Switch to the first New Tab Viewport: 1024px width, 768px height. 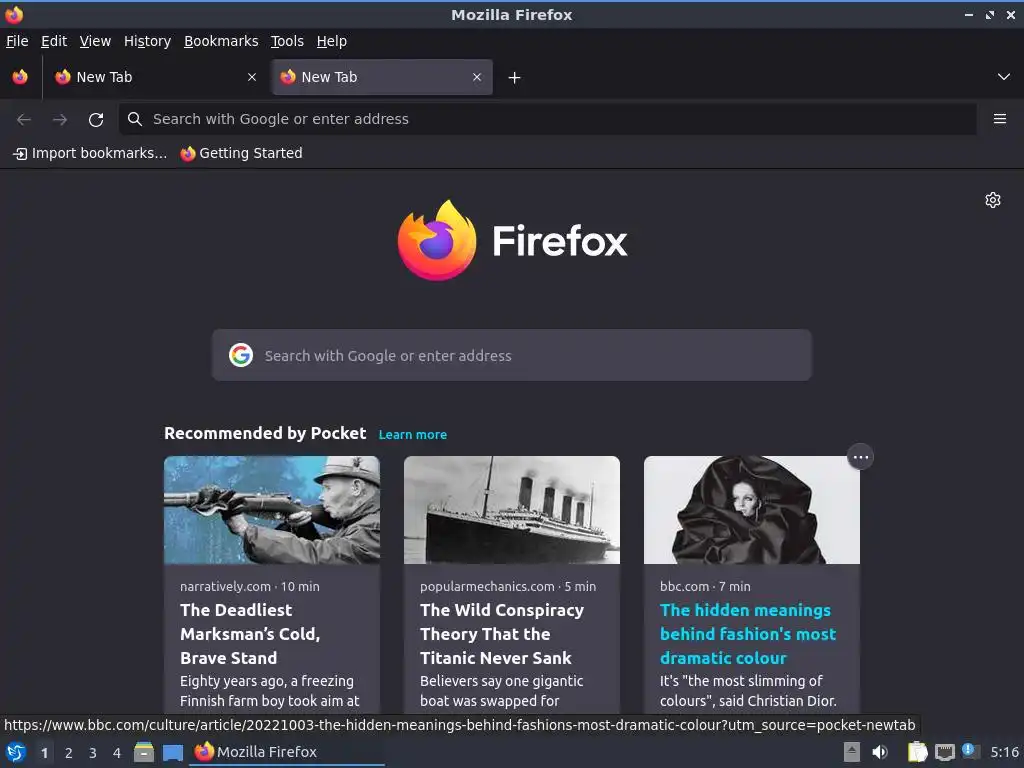pos(155,77)
